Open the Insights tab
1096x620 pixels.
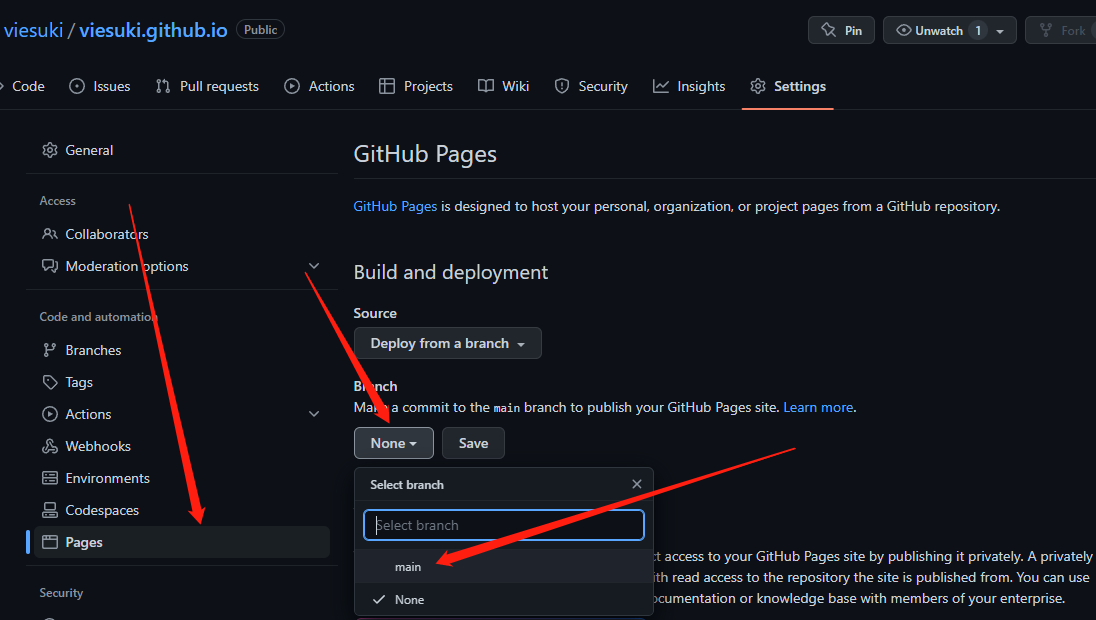(689, 86)
